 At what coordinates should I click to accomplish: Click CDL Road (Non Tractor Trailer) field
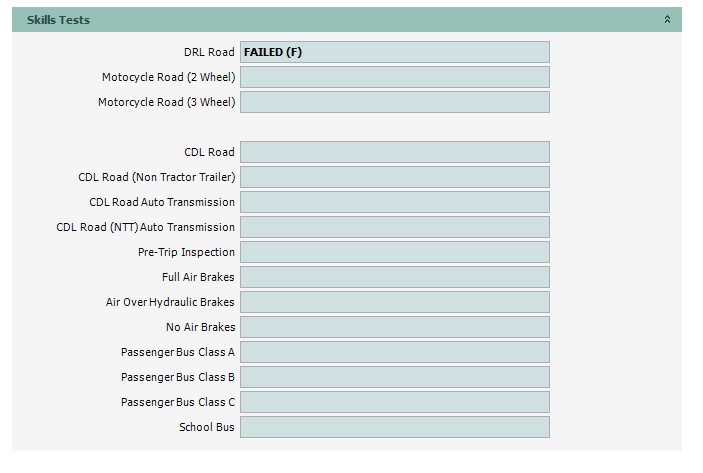pos(394,177)
